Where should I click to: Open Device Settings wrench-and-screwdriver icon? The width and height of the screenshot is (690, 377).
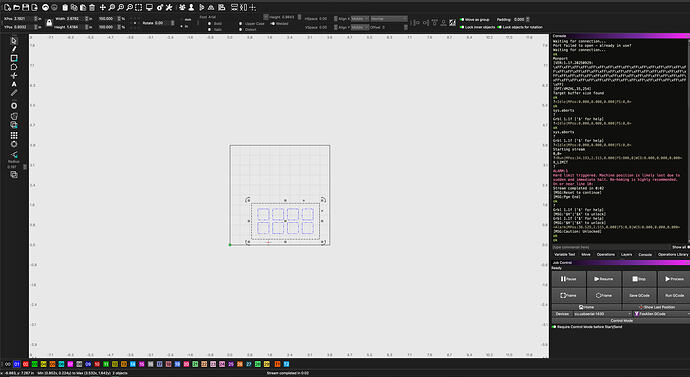[x=169, y=7]
